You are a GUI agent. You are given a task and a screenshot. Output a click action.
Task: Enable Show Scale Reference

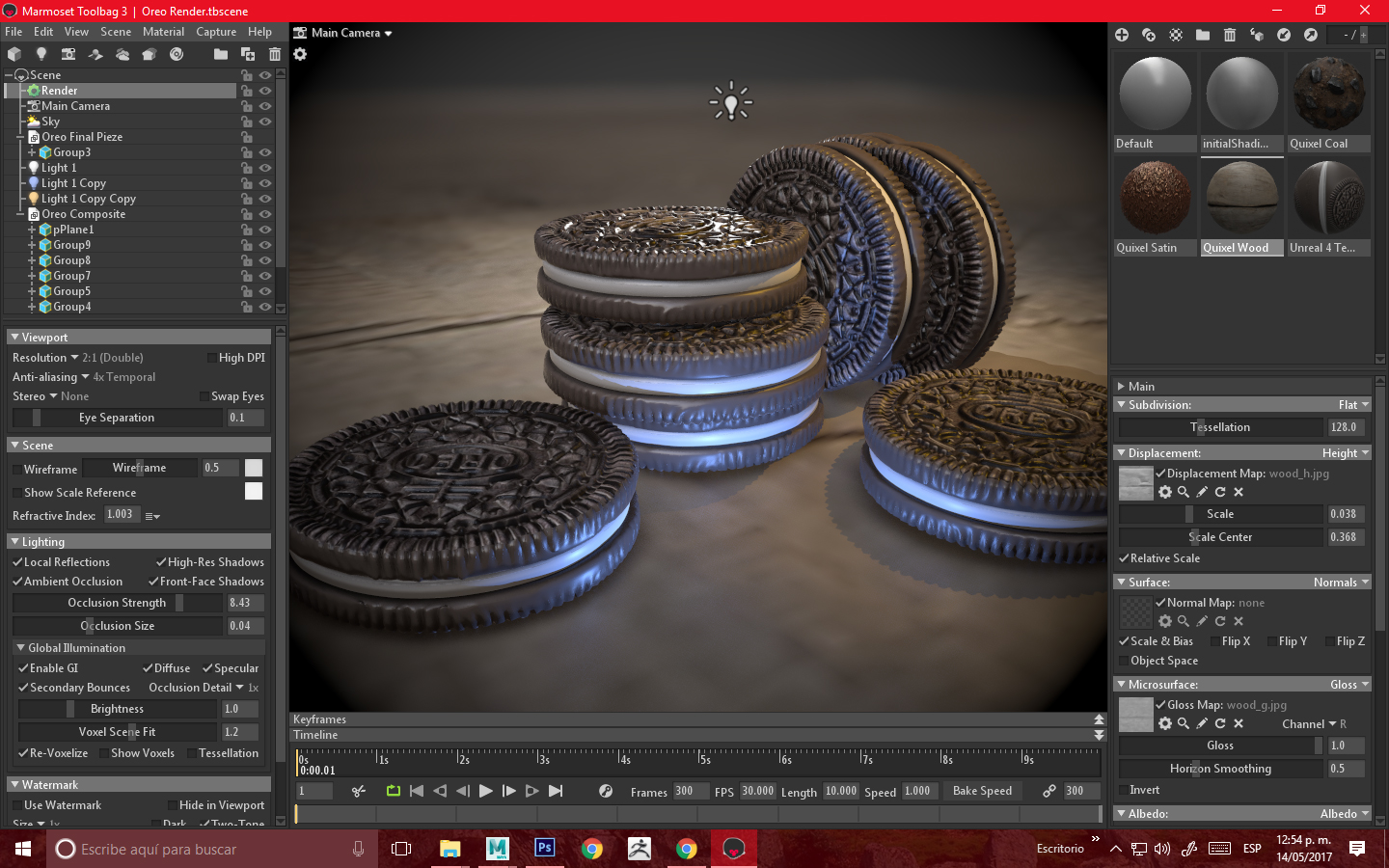17,493
